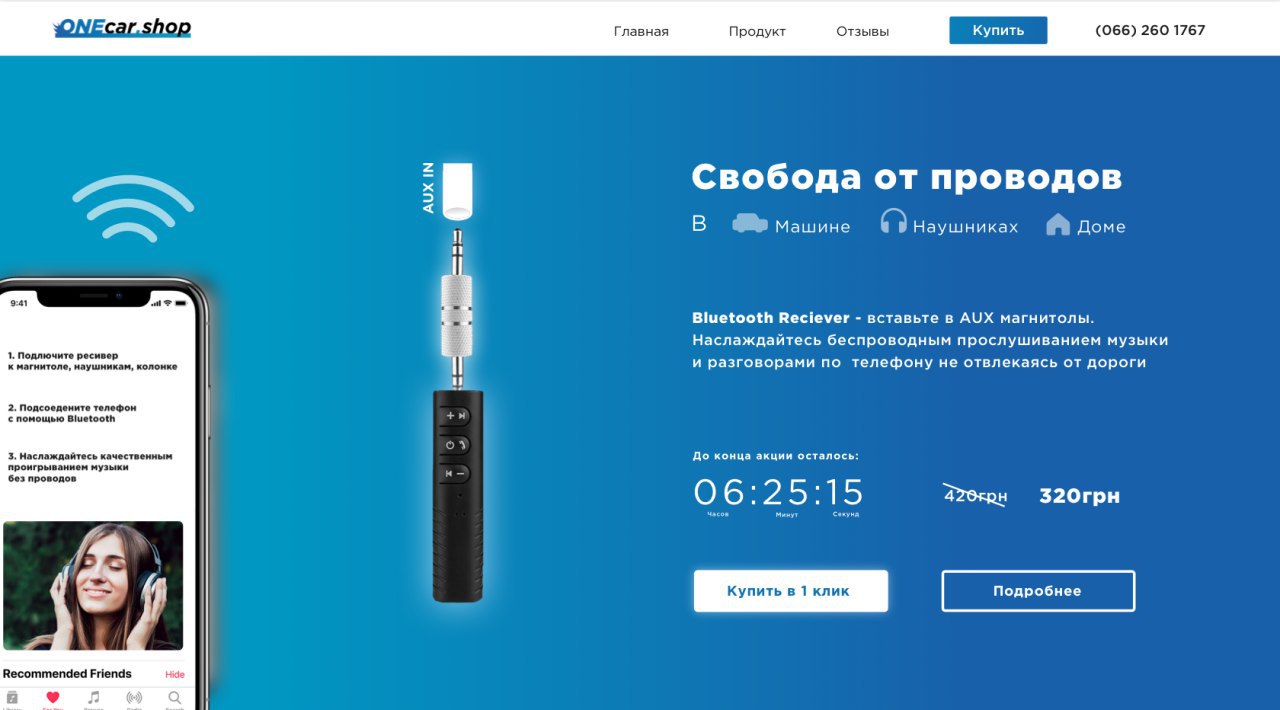The image size is (1280, 710).
Task: Click the house icon beside Доме
Action: (1058, 224)
